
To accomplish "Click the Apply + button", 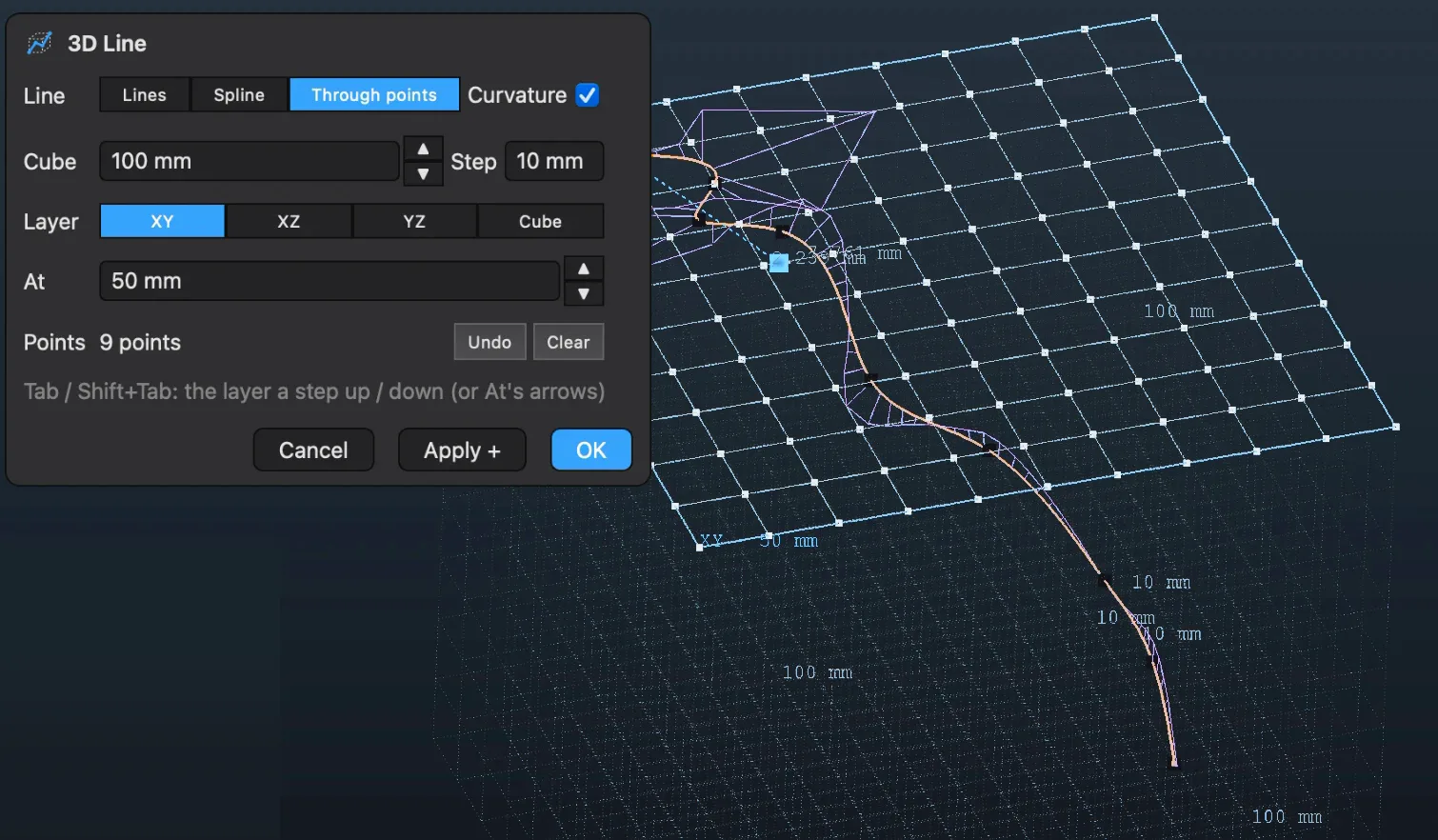I will (462, 450).
